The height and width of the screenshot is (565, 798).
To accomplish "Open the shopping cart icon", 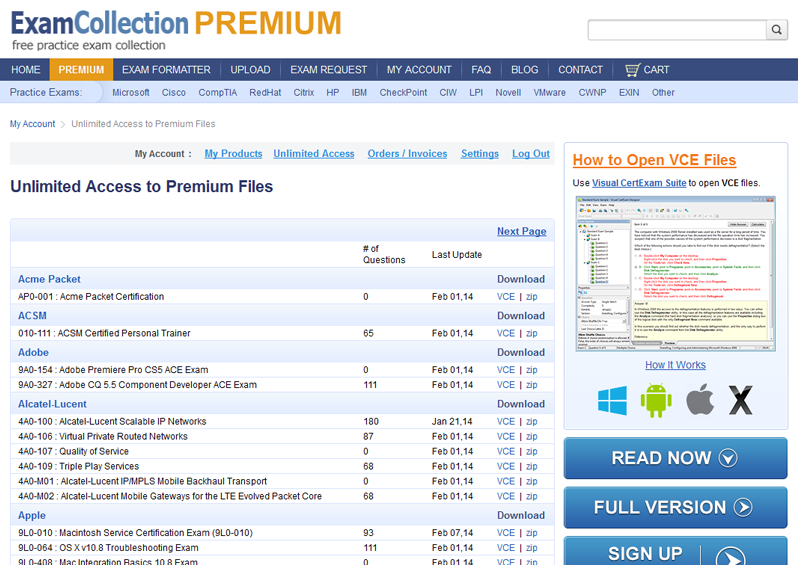I will (632, 70).
